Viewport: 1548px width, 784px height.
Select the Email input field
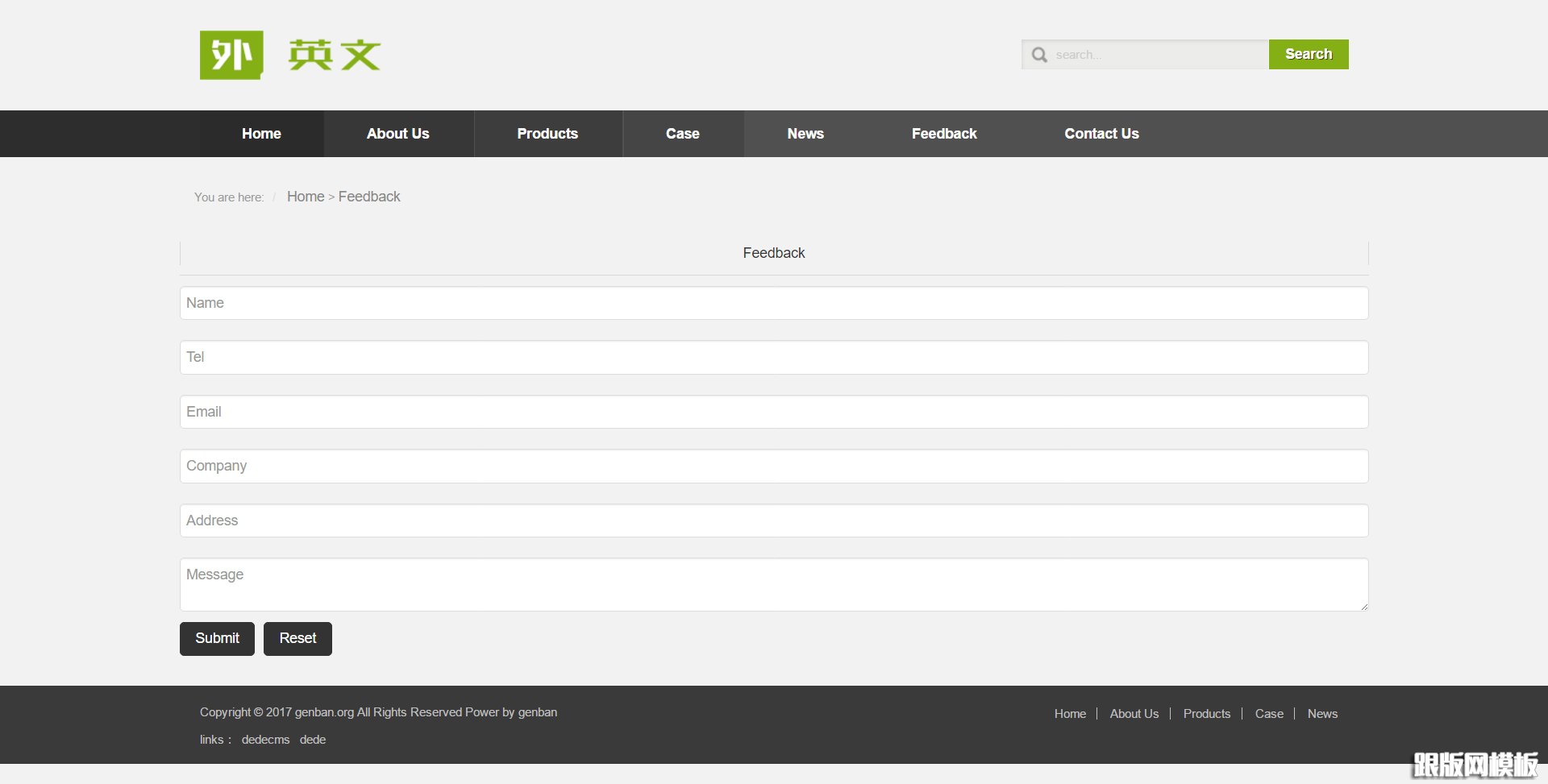(773, 412)
